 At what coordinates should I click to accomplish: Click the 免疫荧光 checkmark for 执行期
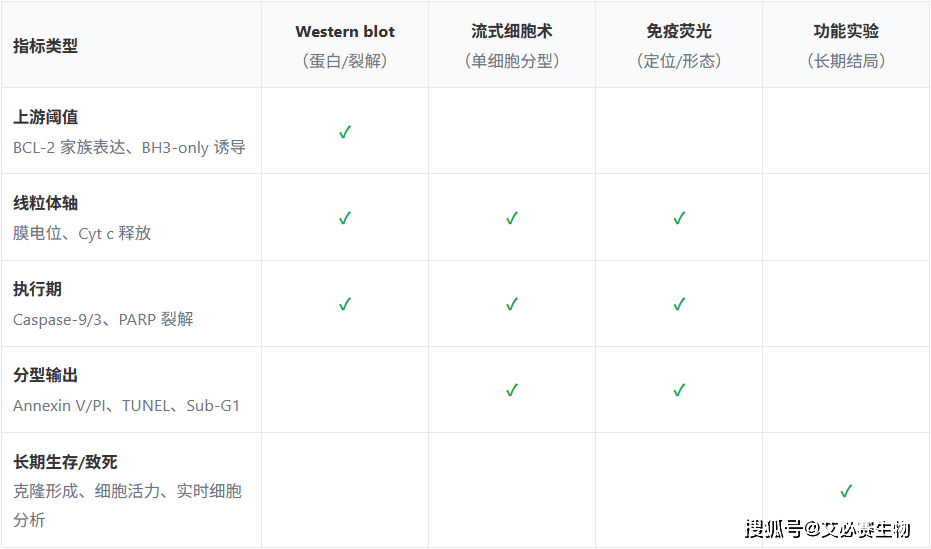[x=679, y=304]
